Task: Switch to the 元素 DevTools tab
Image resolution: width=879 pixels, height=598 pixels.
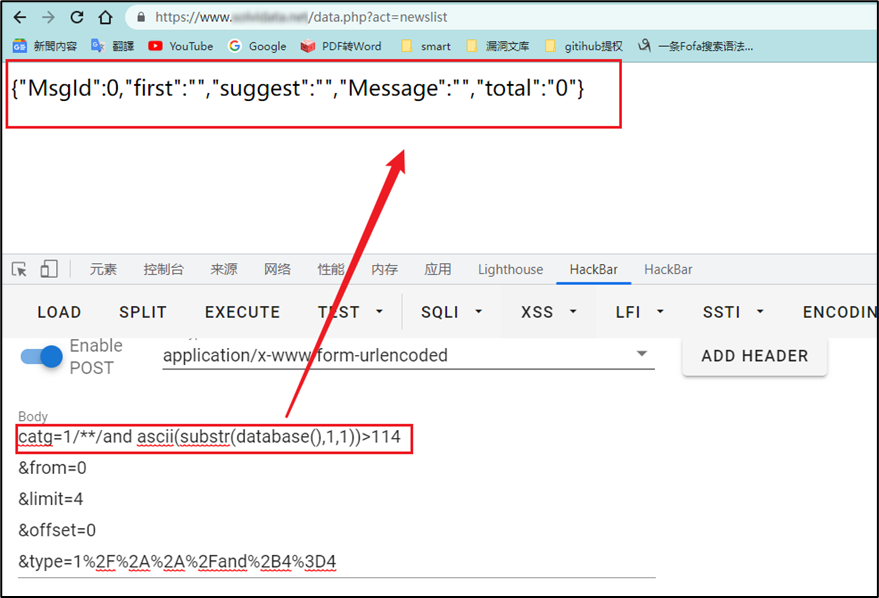Action: 103,270
